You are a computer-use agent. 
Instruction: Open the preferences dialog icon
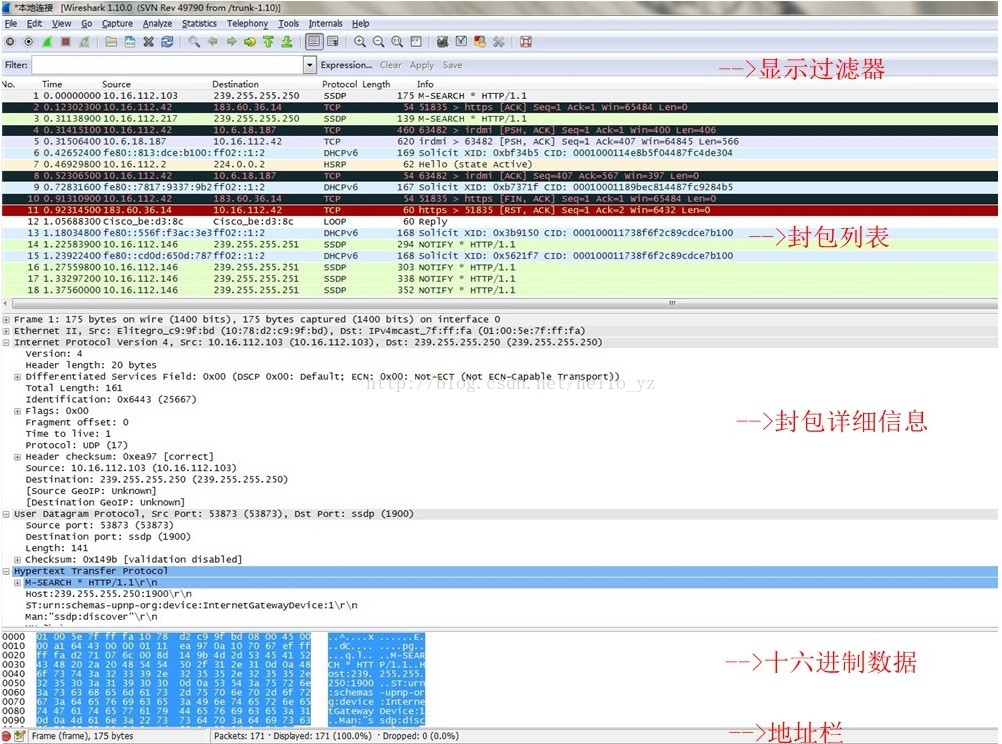[498, 42]
